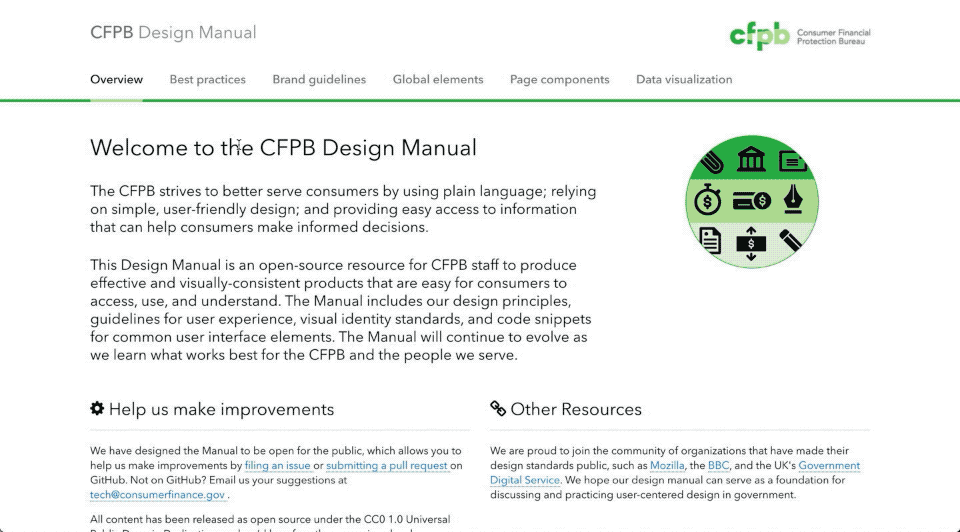Click the CFPB Design Manual site title
960x532 pixels.
point(173,32)
